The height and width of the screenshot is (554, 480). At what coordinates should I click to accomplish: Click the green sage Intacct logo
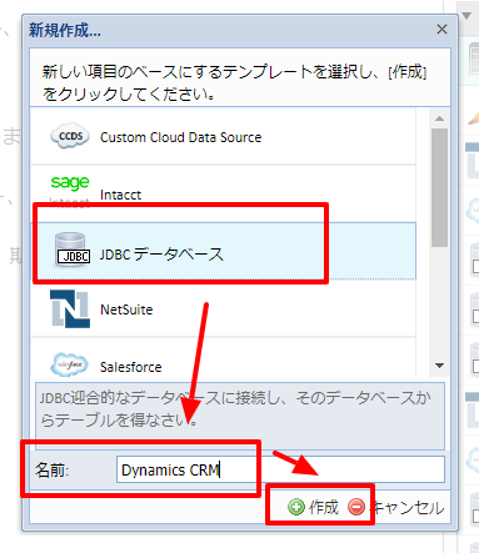[x=70, y=191]
